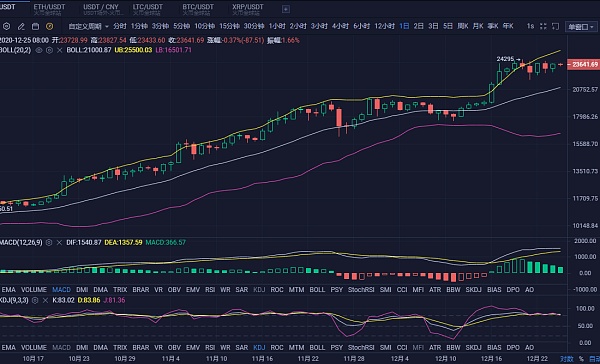Choose BIAS in MACD panel indicator row

click(x=494, y=290)
